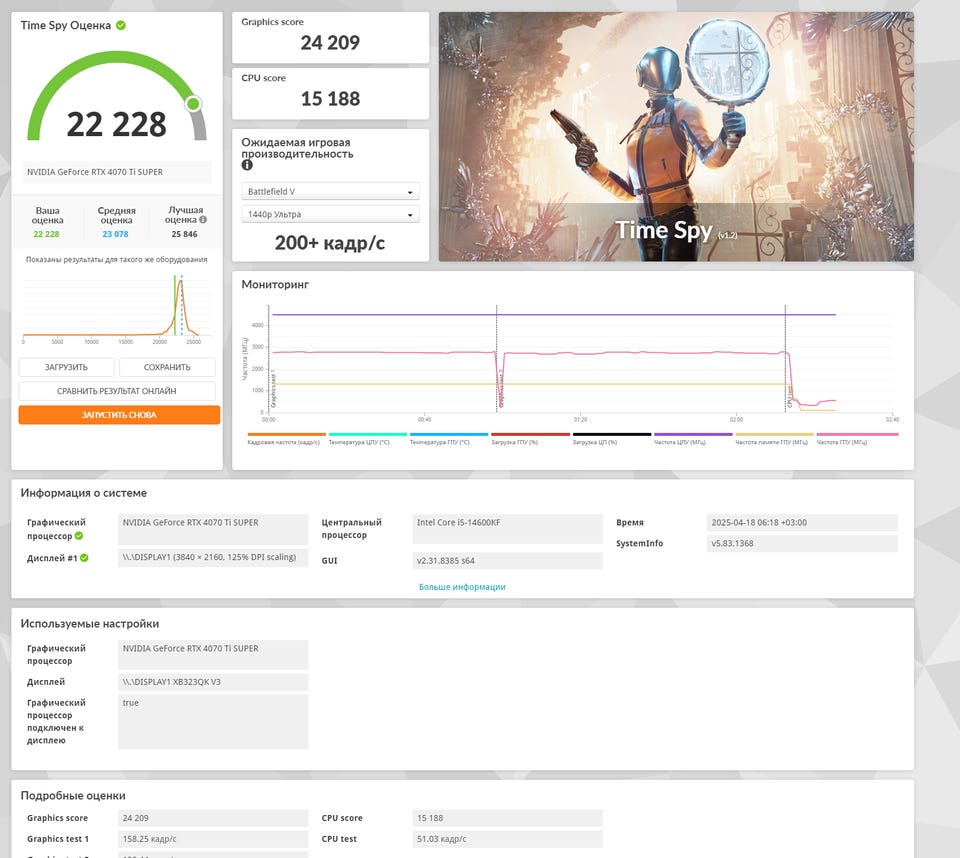The width and height of the screenshot is (960, 858).
Task: Click the info icon under Ожидаемая игровая производительность
Action: [247, 165]
